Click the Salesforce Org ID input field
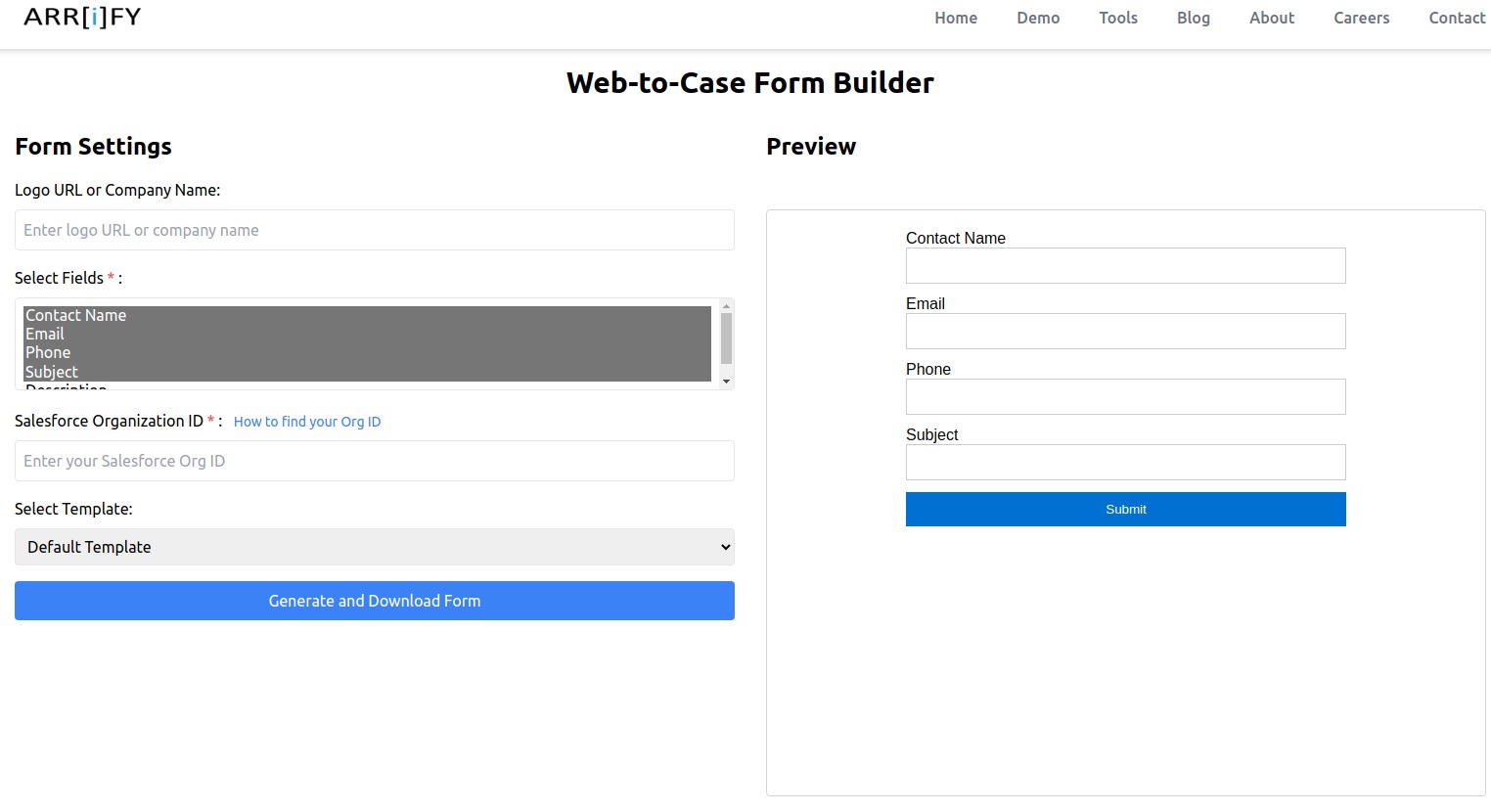Image resolution: width=1491 pixels, height=812 pixels. coord(374,460)
